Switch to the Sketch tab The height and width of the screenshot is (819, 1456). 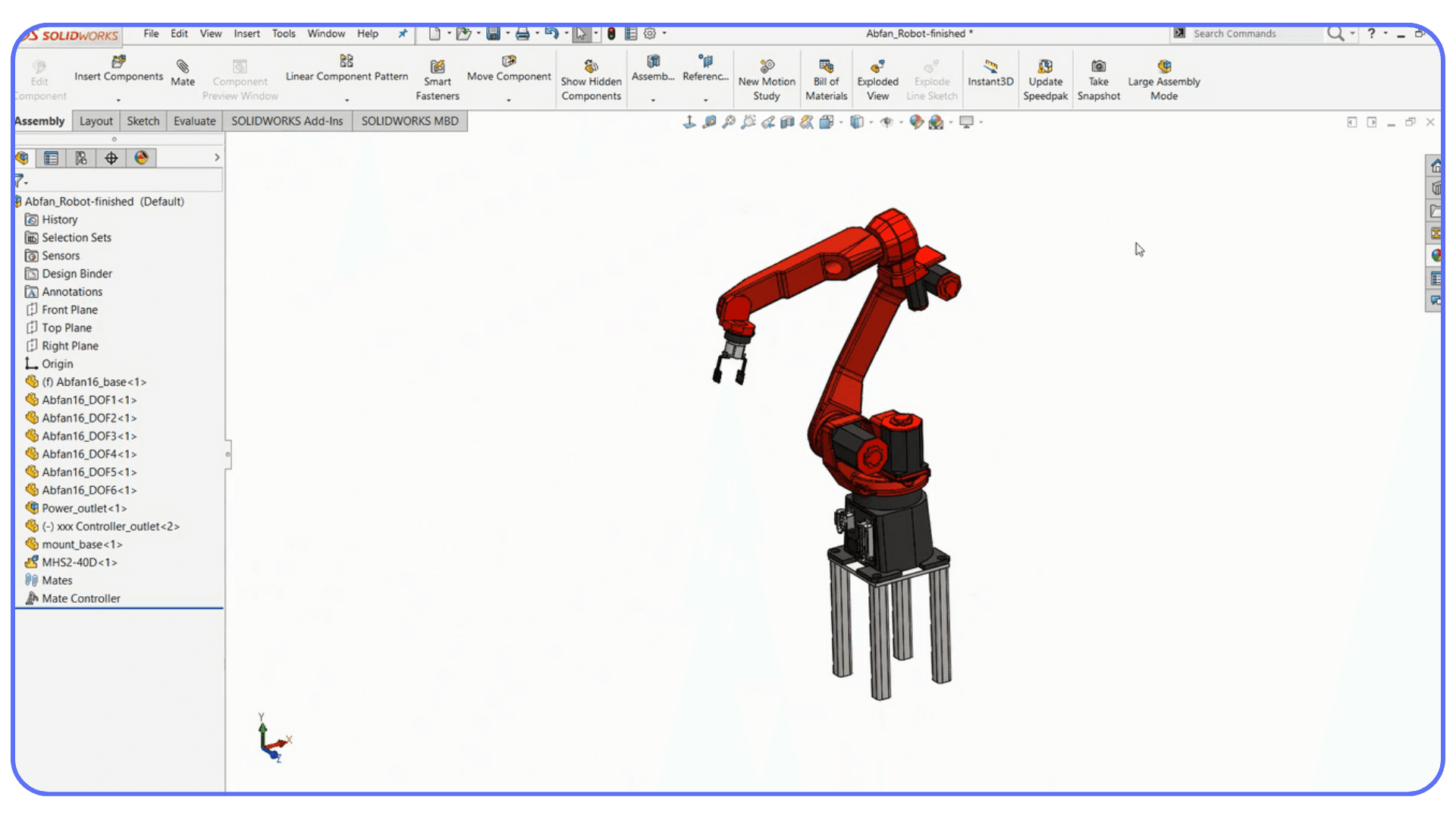tap(143, 121)
